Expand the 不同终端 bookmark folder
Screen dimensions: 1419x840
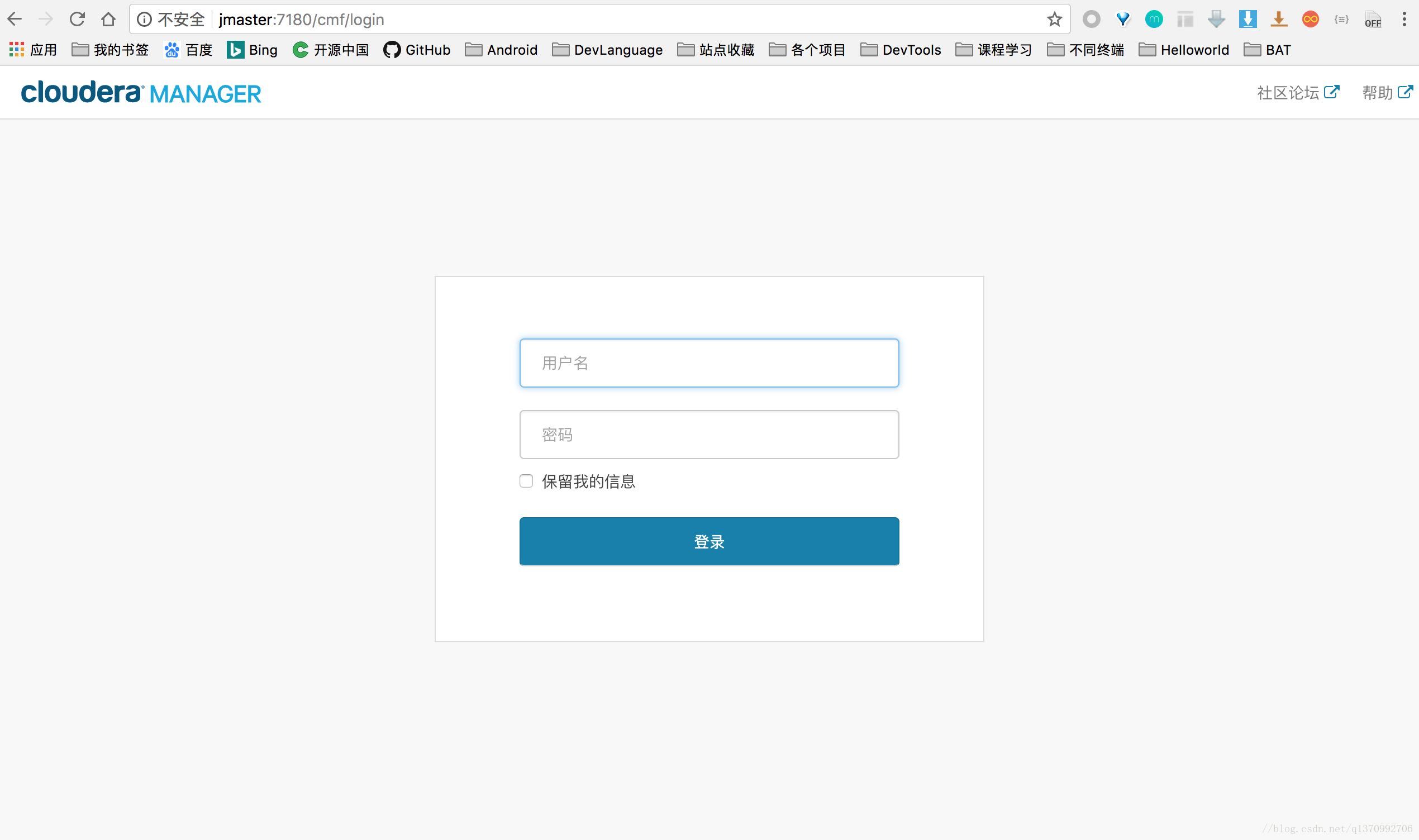point(1085,50)
